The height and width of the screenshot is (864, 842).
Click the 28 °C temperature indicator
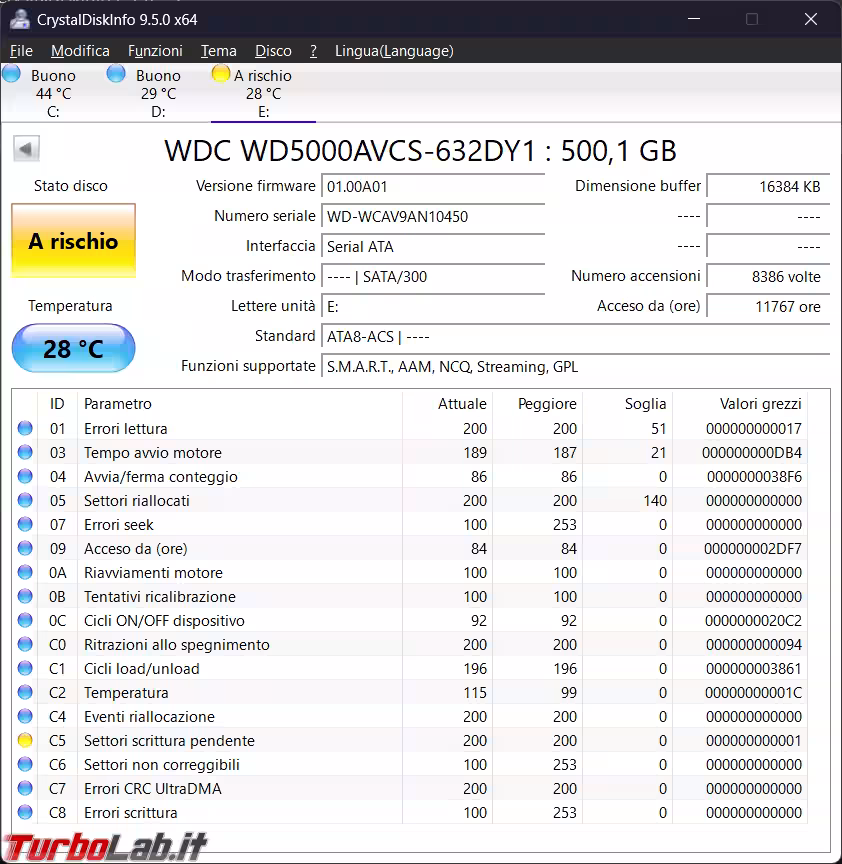73,348
